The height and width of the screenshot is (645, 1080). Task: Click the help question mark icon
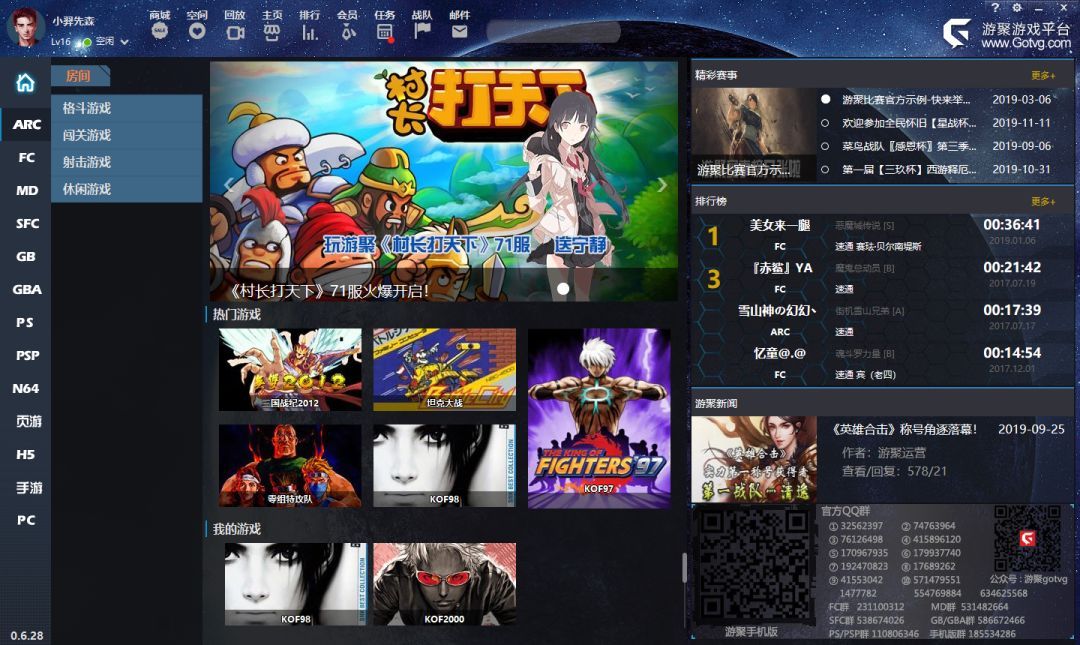click(x=995, y=7)
